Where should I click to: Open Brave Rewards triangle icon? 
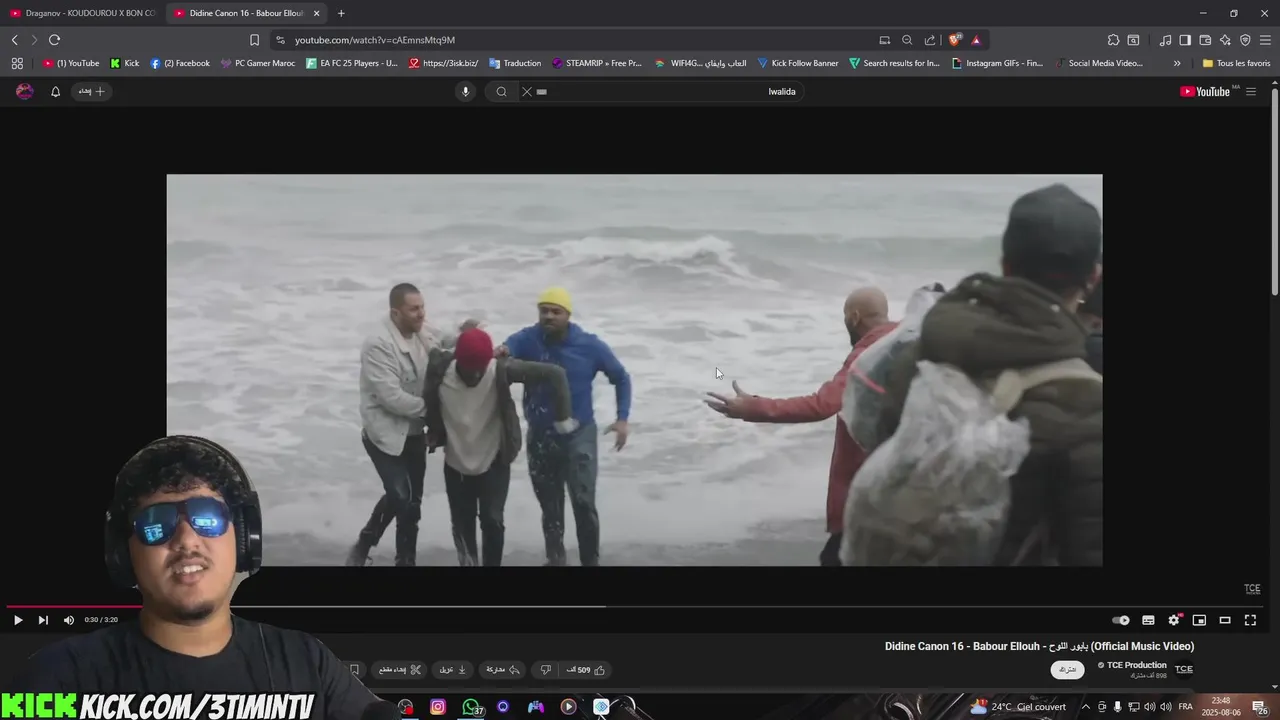click(976, 40)
